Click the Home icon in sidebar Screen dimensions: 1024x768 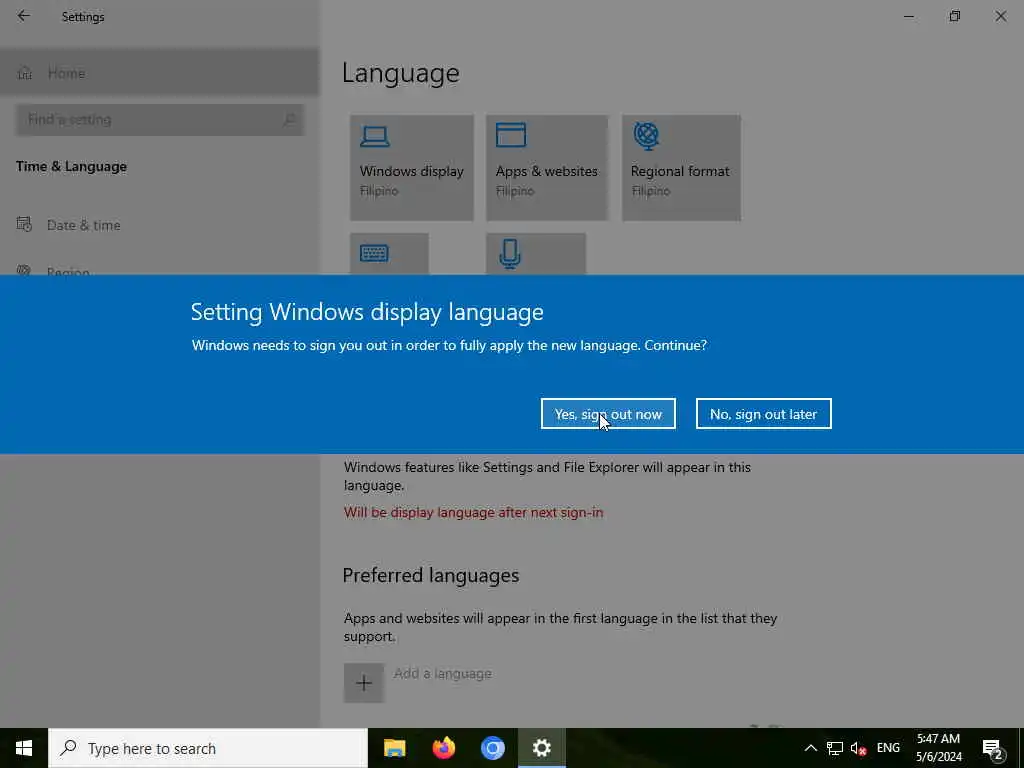(25, 73)
